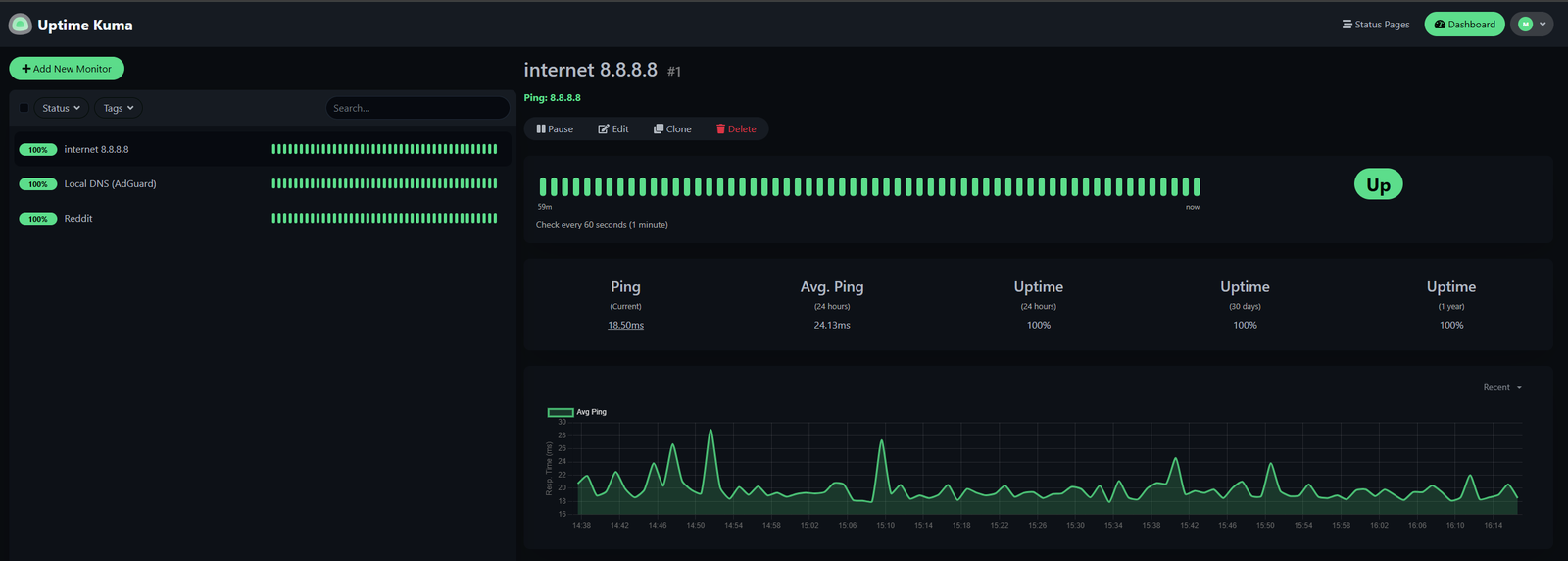Click heartbeat bar of Local DNS in list
Viewport: 1568px width, 561px height.
click(x=384, y=183)
